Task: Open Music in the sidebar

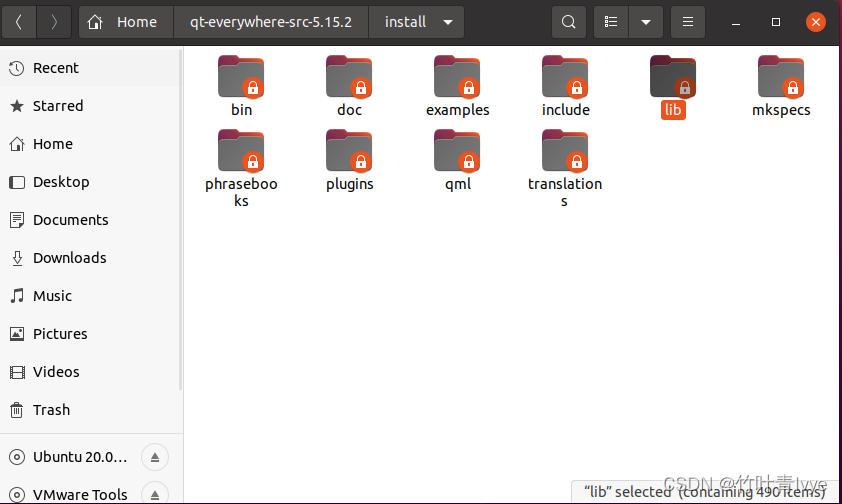Action: [91, 296]
